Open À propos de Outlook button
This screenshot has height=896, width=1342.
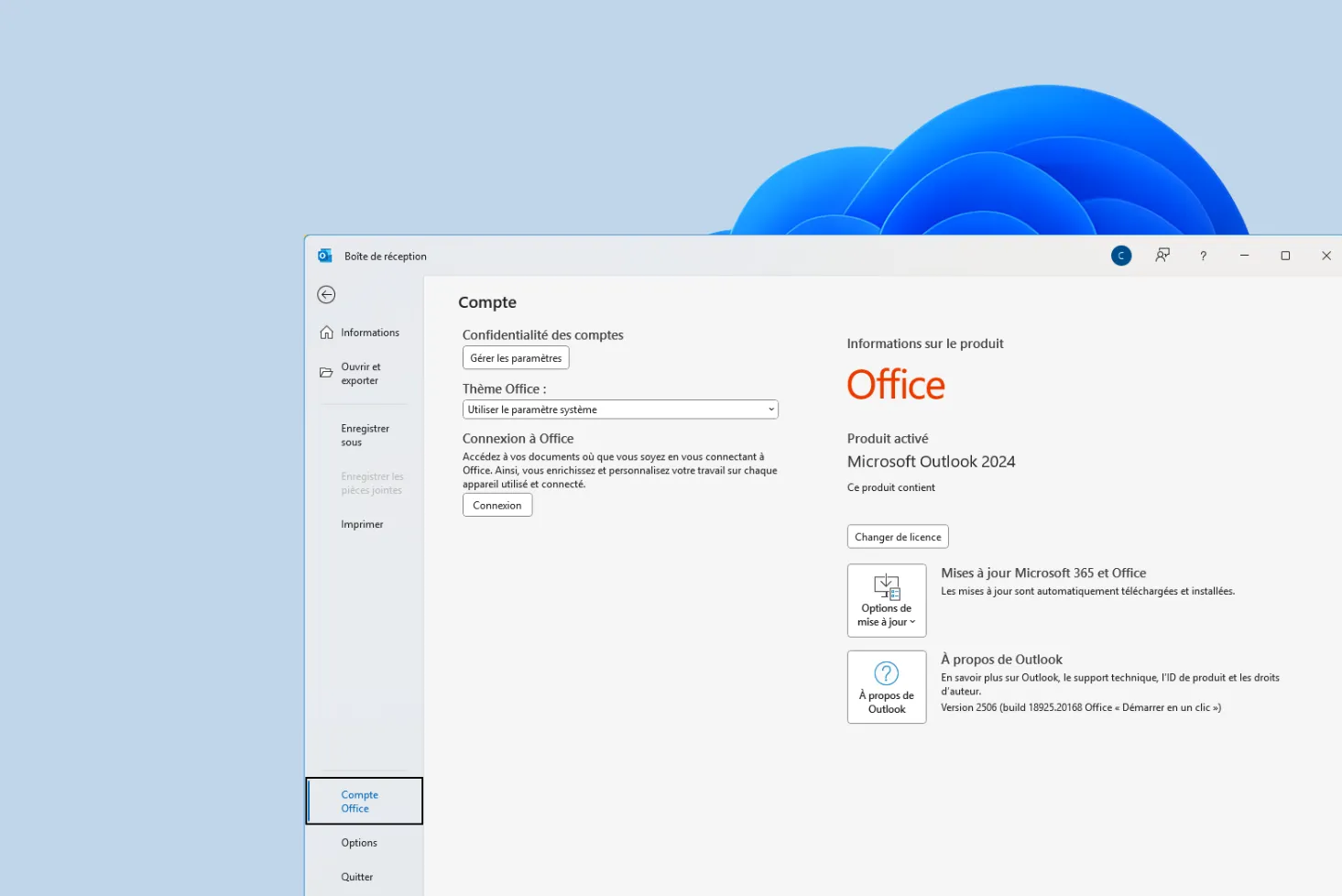[887, 687]
